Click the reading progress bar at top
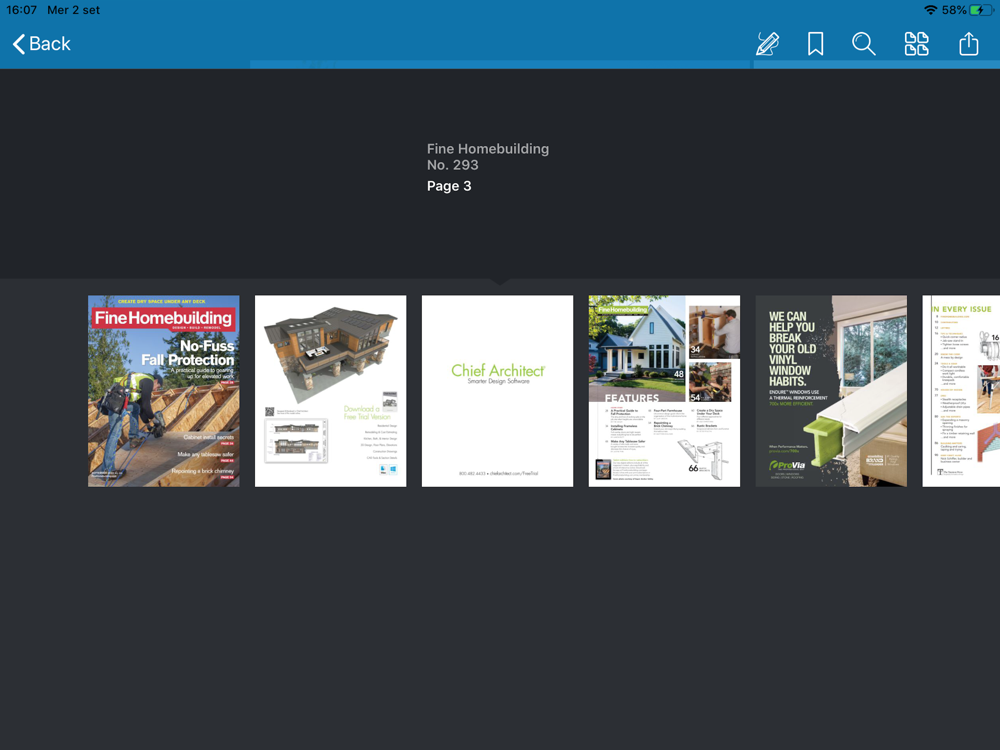Viewport: 1000px width, 750px height. coord(500,64)
